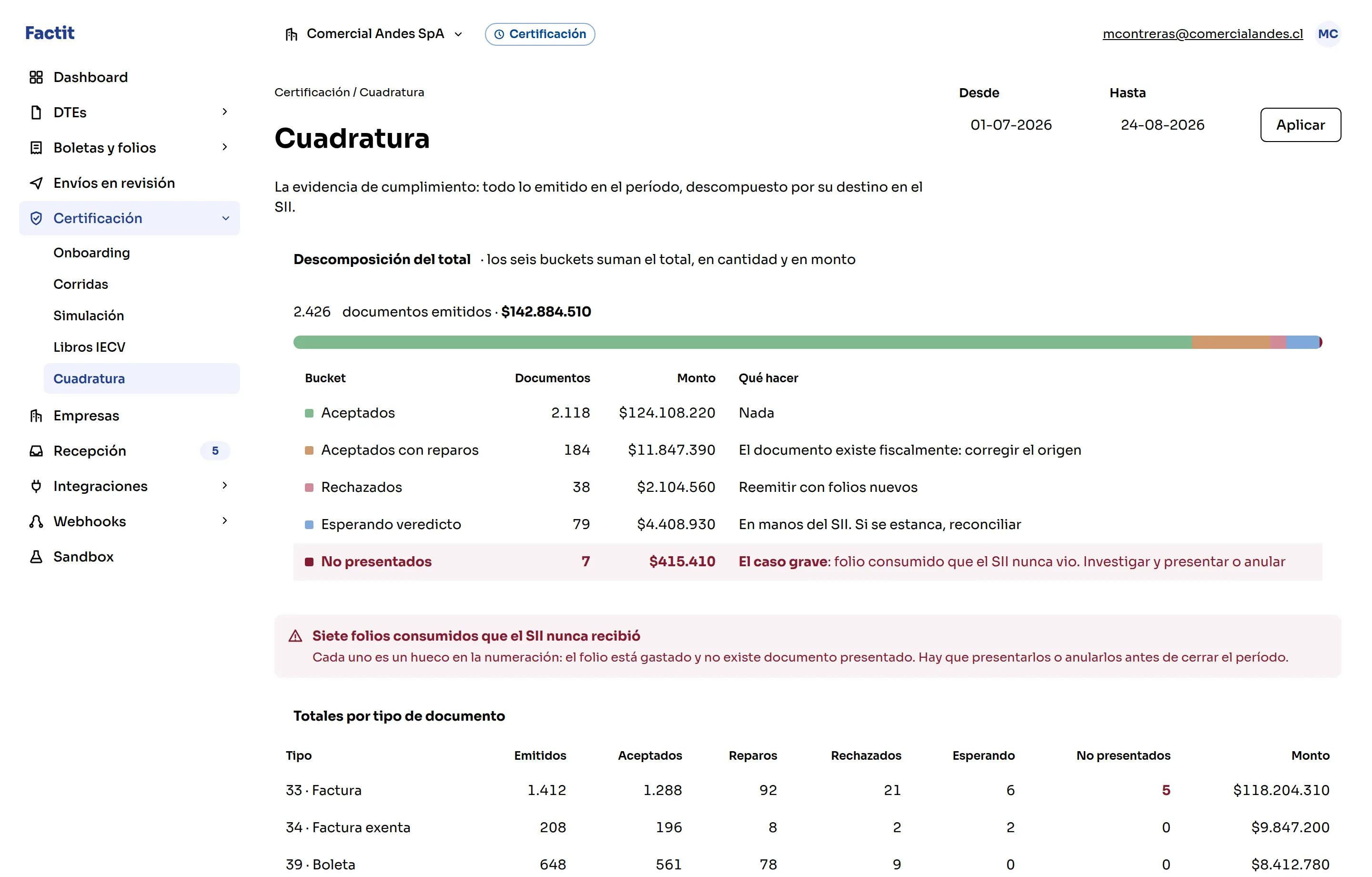This screenshot has width=1372, height=877.
Task: Open the Comercial Andes SpA company dropdown
Action: point(374,34)
